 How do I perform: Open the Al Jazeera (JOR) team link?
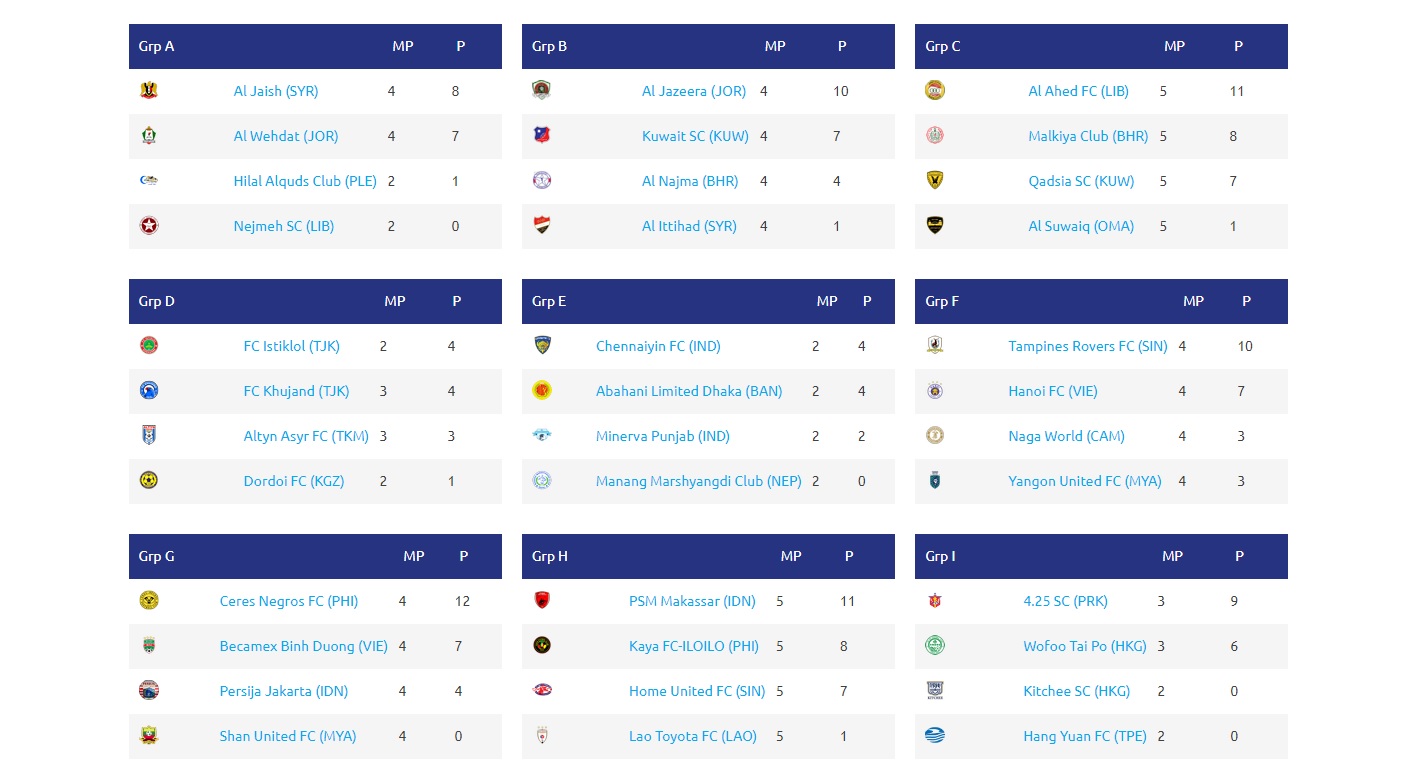[x=694, y=91]
